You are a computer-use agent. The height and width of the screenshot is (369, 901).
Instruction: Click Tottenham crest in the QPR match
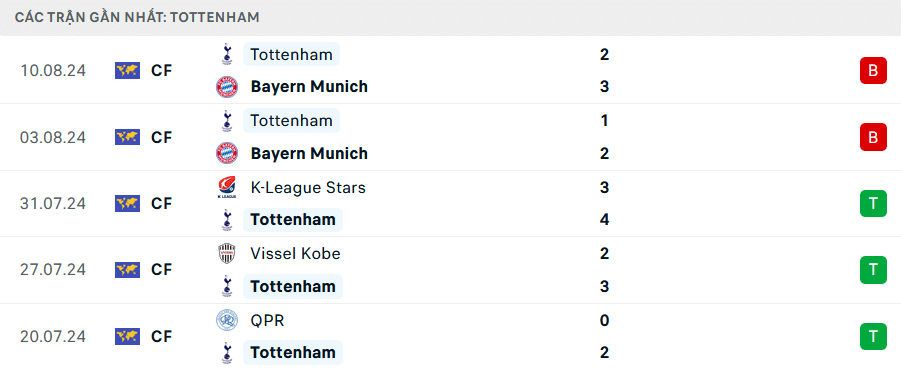click(227, 352)
